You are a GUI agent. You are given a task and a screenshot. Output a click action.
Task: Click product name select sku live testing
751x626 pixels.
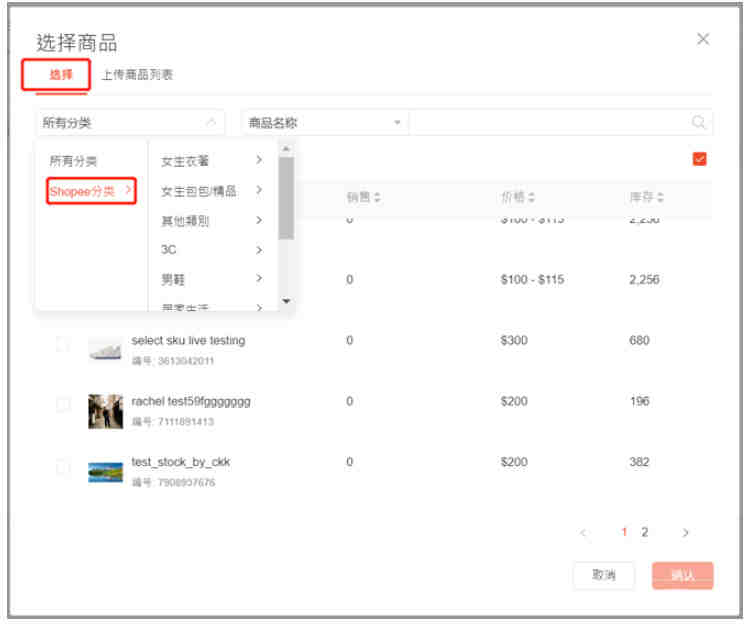[x=188, y=341]
